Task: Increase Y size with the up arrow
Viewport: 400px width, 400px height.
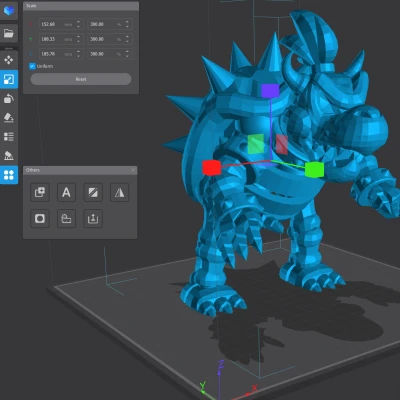Action: coord(78,37)
